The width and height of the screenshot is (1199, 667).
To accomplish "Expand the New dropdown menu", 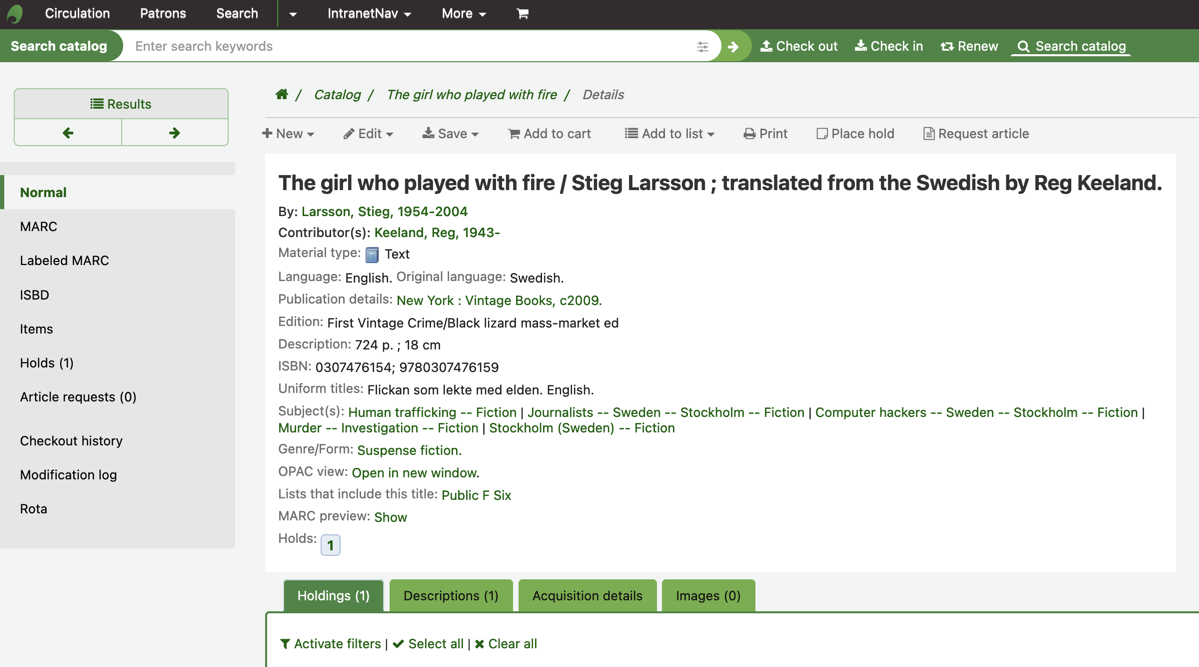I will pos(288,134).
